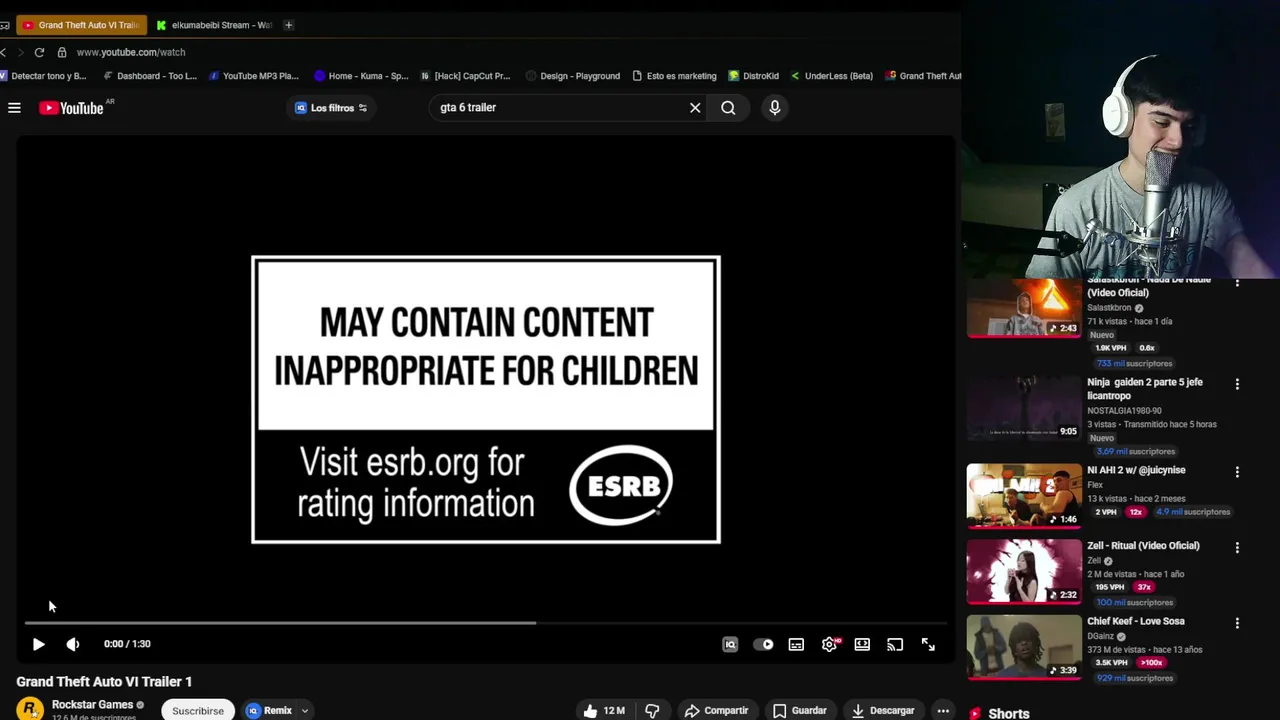Viewport: 1280px width, 720px height.
Task: Expand the dropdown arrow next to Remix
Action: pyautogui.click(x=305, y=711)
